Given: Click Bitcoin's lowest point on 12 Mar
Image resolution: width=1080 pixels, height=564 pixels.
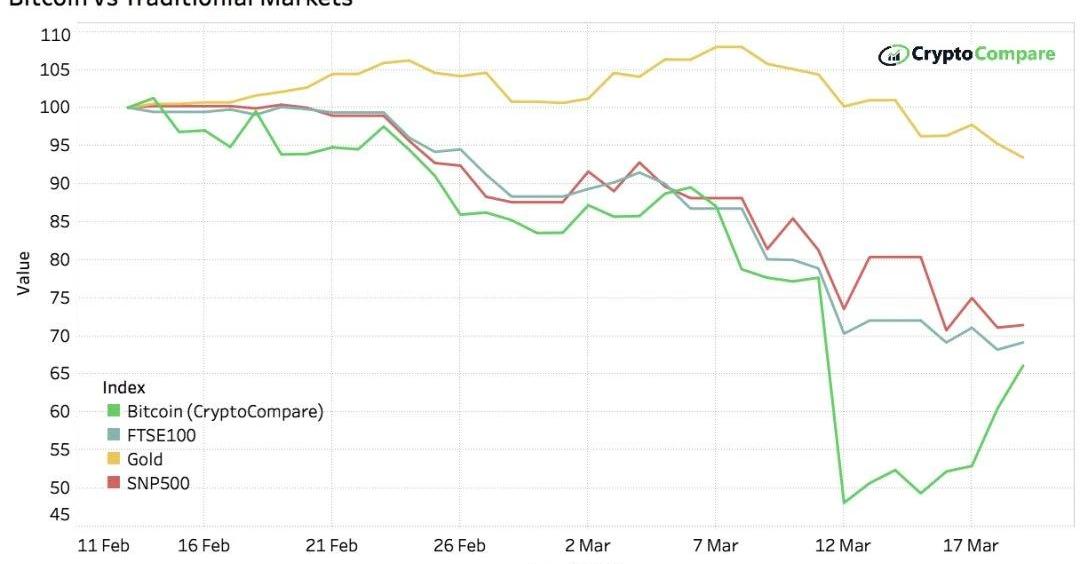Looking at the screenshot, I should tap(844, 502).
